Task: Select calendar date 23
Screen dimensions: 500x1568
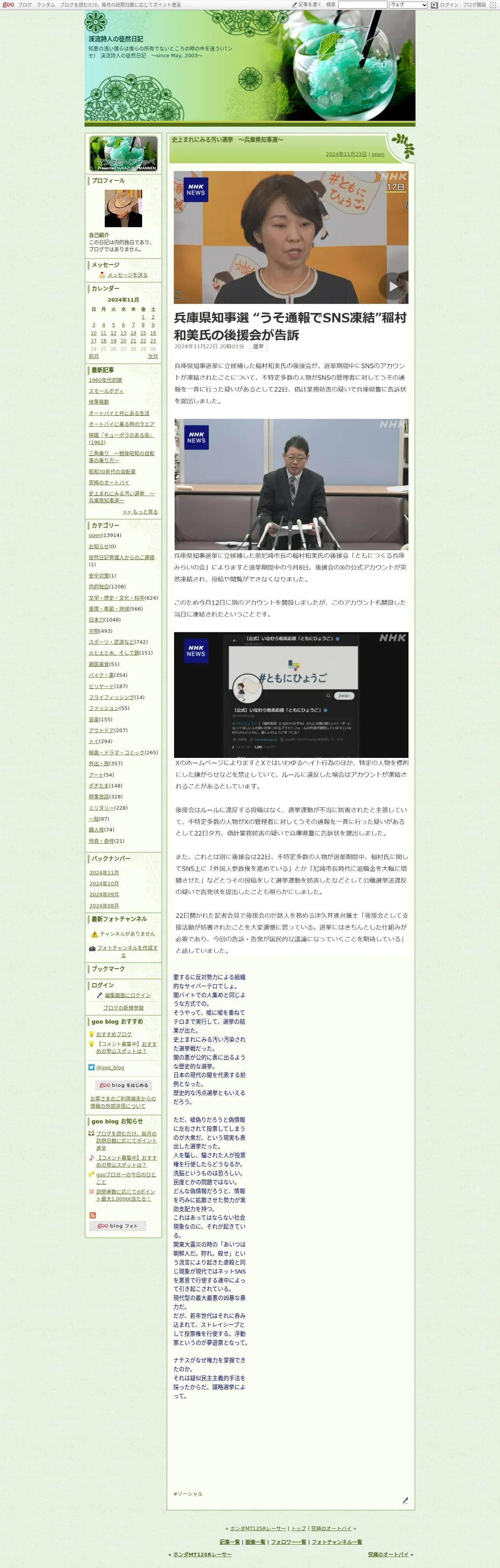Action: click(153, 341)
